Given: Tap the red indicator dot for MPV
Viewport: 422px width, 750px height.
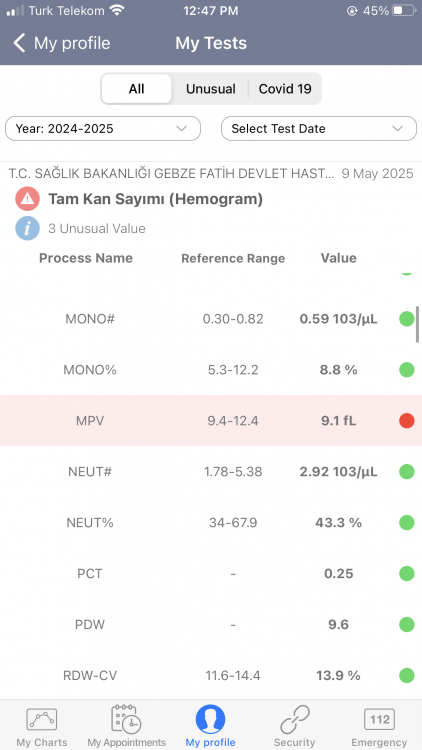Looking at the screenshot, I should point(407,421).
